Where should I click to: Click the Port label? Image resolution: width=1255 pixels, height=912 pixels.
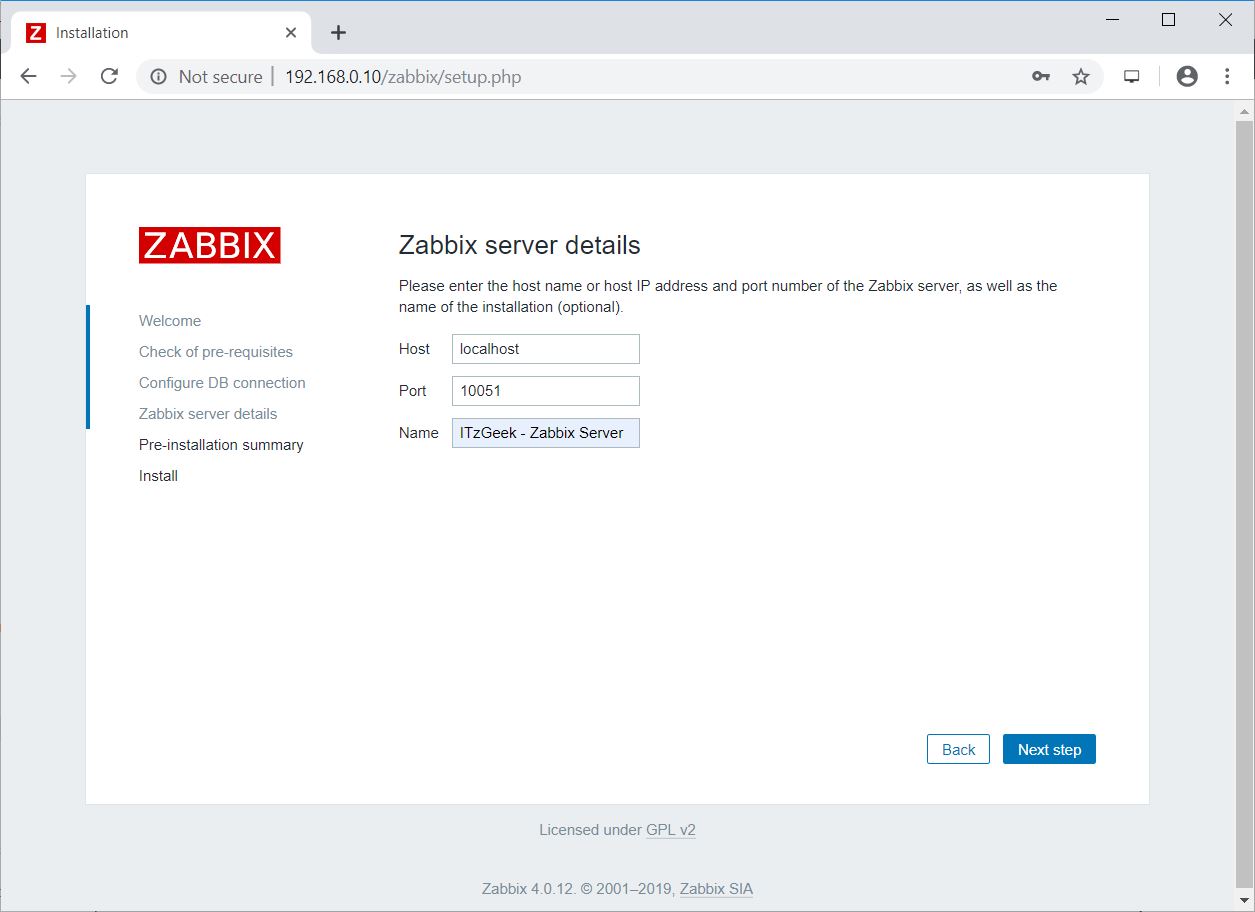[x=412, y=391]
